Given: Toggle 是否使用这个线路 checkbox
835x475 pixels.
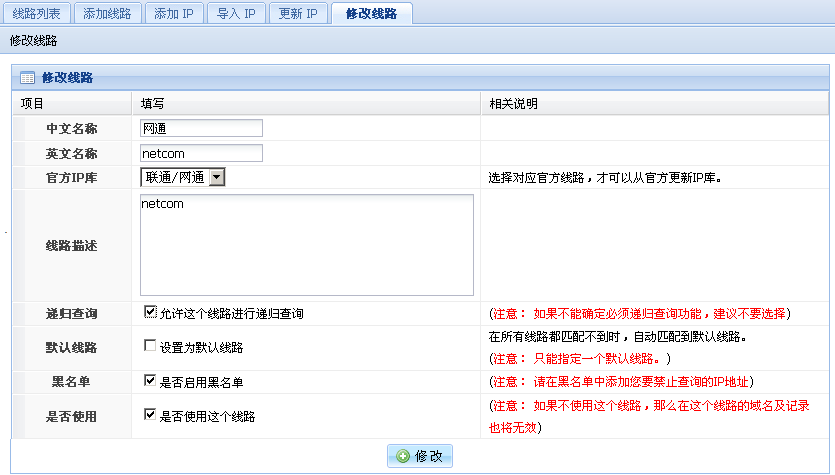Looking at the screenshot, I should [x=150, y=415].
